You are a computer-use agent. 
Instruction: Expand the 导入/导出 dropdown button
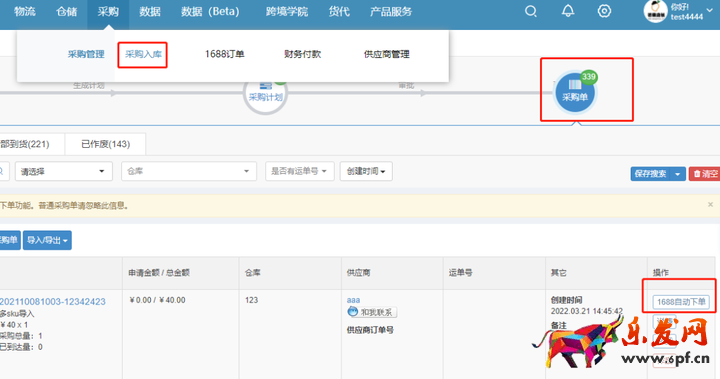47,240
